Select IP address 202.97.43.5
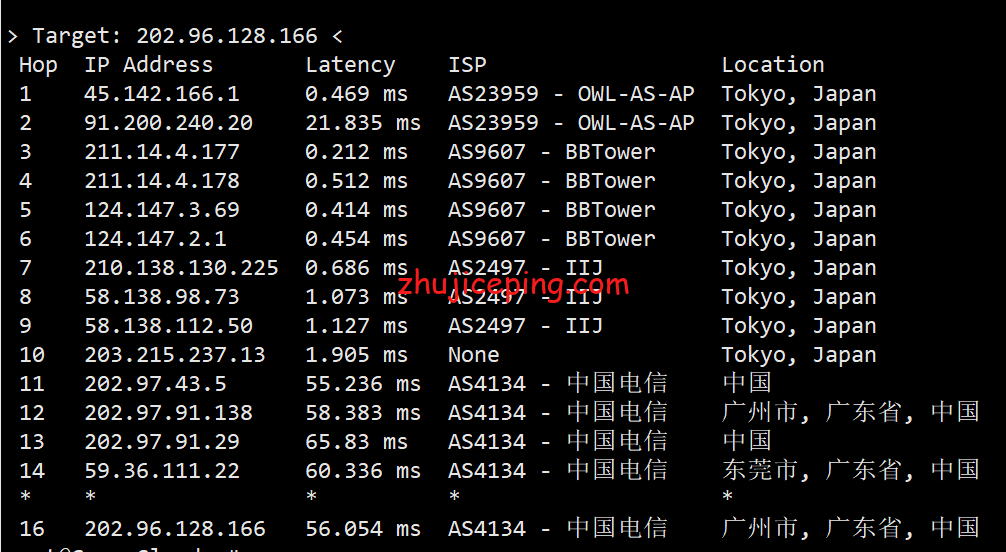 [x=155, y=384]
